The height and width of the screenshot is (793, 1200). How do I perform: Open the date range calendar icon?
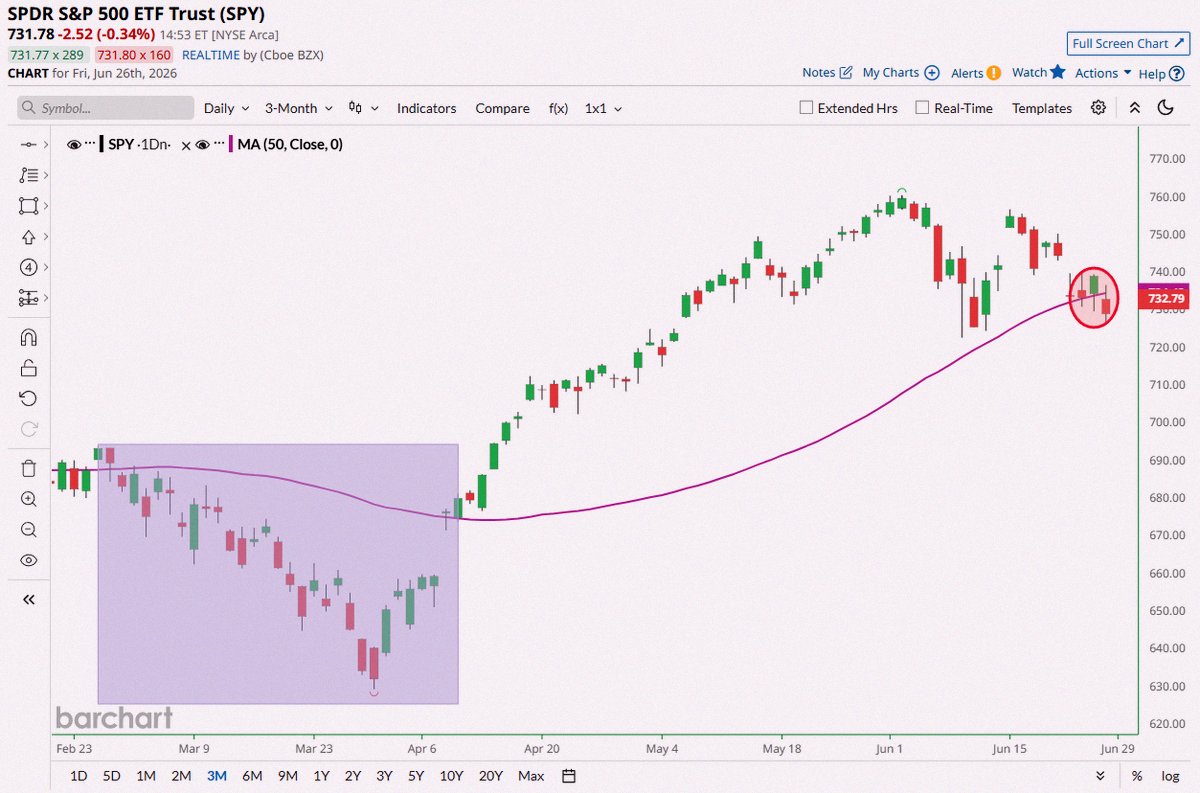tap(569, 776)
